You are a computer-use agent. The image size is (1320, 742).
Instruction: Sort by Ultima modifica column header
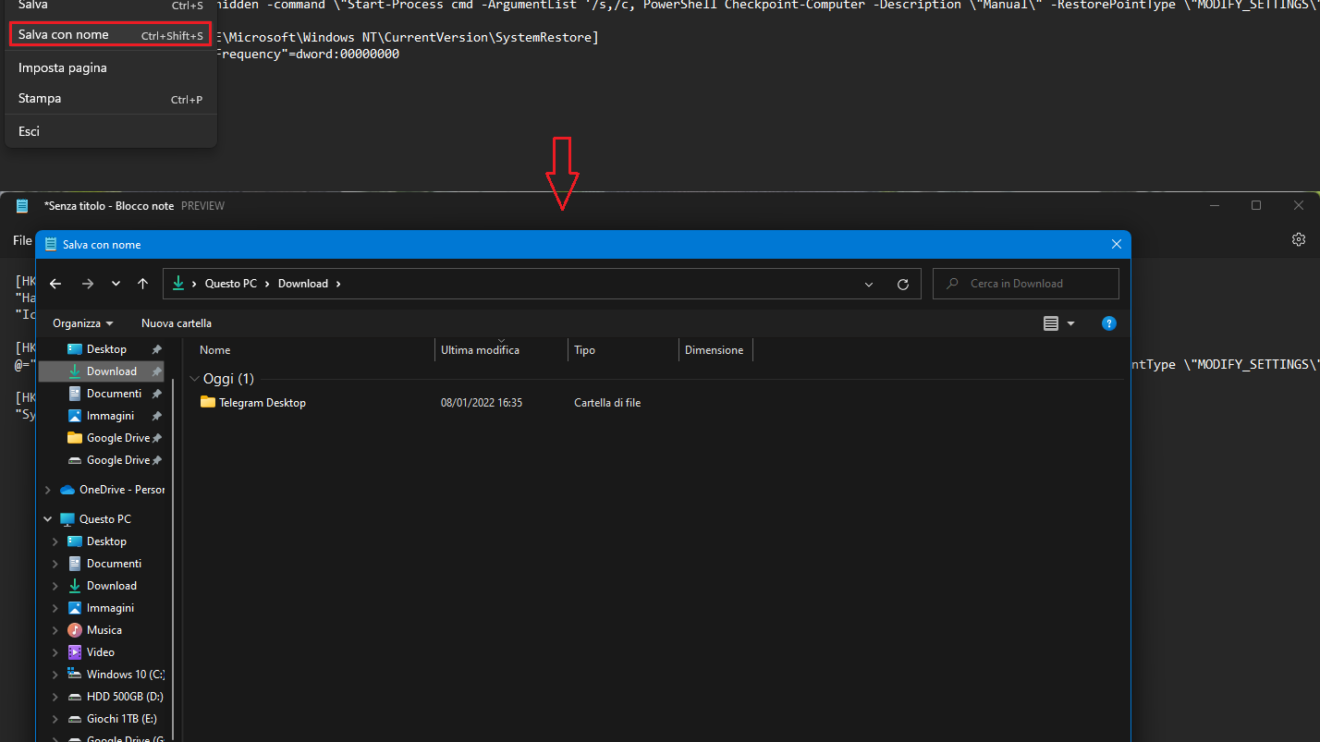point(480,350)
